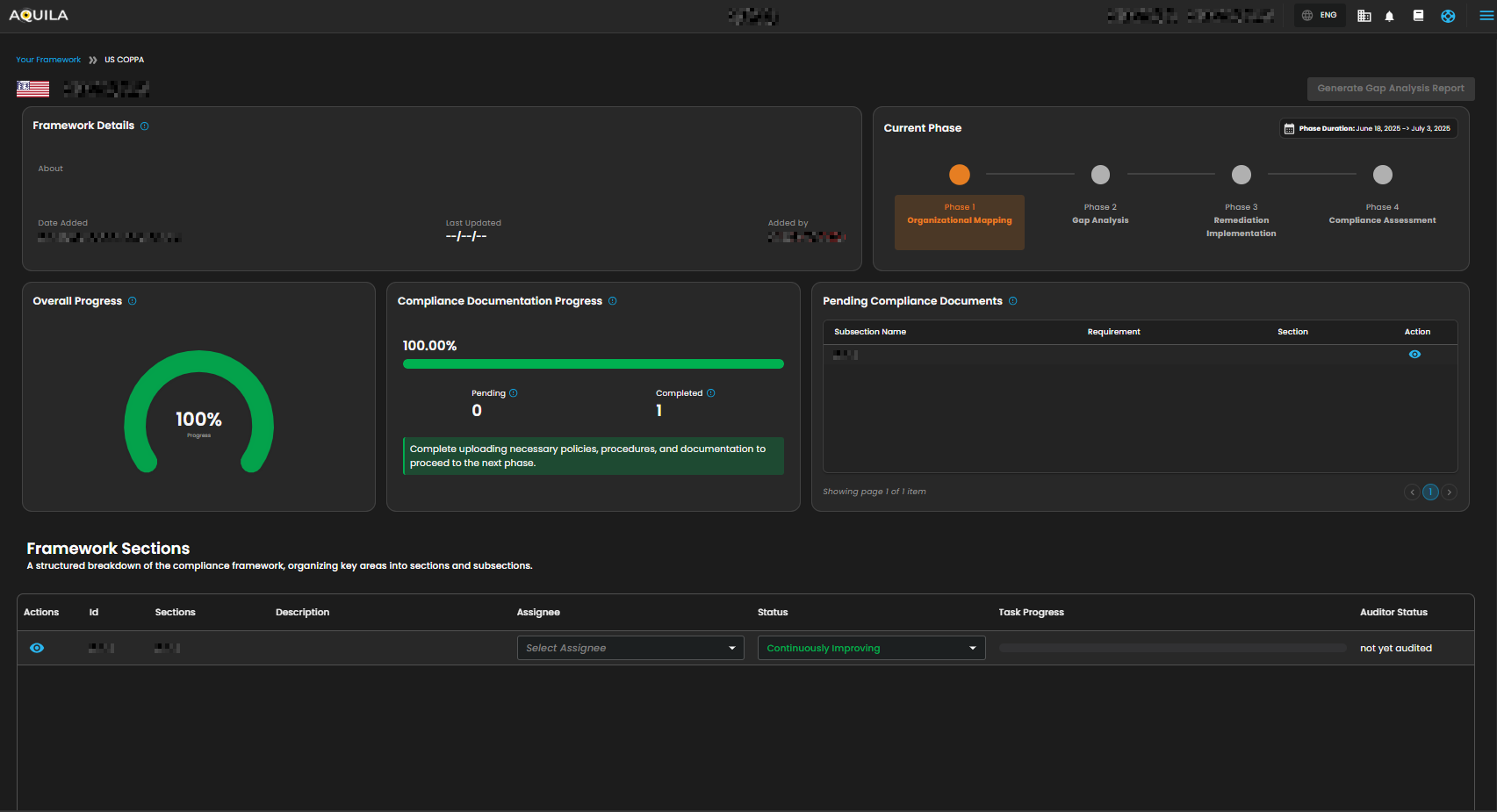View the pending compliance document via eye icon
1497x812 pixels.
pos(1414,355)
